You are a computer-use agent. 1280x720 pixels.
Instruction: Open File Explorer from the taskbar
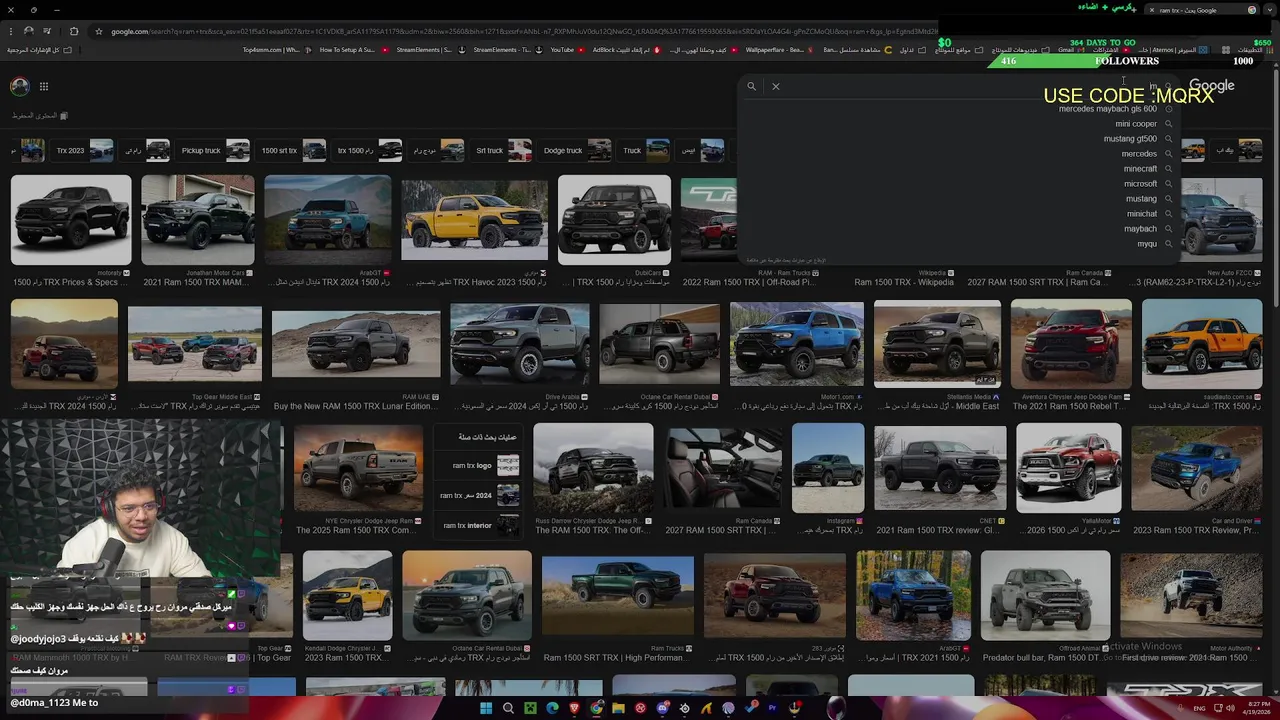point(618,709)
